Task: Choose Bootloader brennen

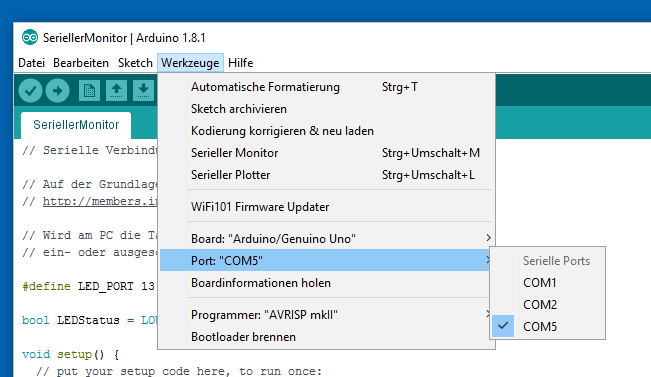Action: click(326, 337)
